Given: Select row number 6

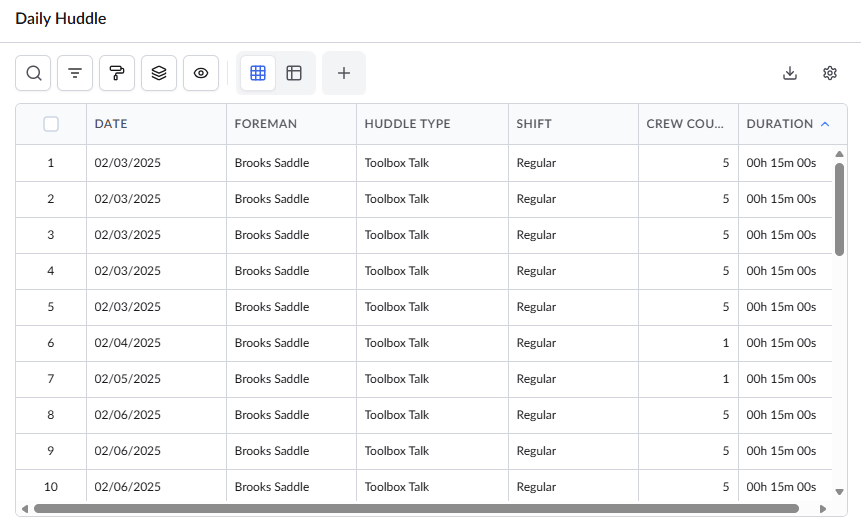Looking at the screenshot, I should click(x=51, y=343).
